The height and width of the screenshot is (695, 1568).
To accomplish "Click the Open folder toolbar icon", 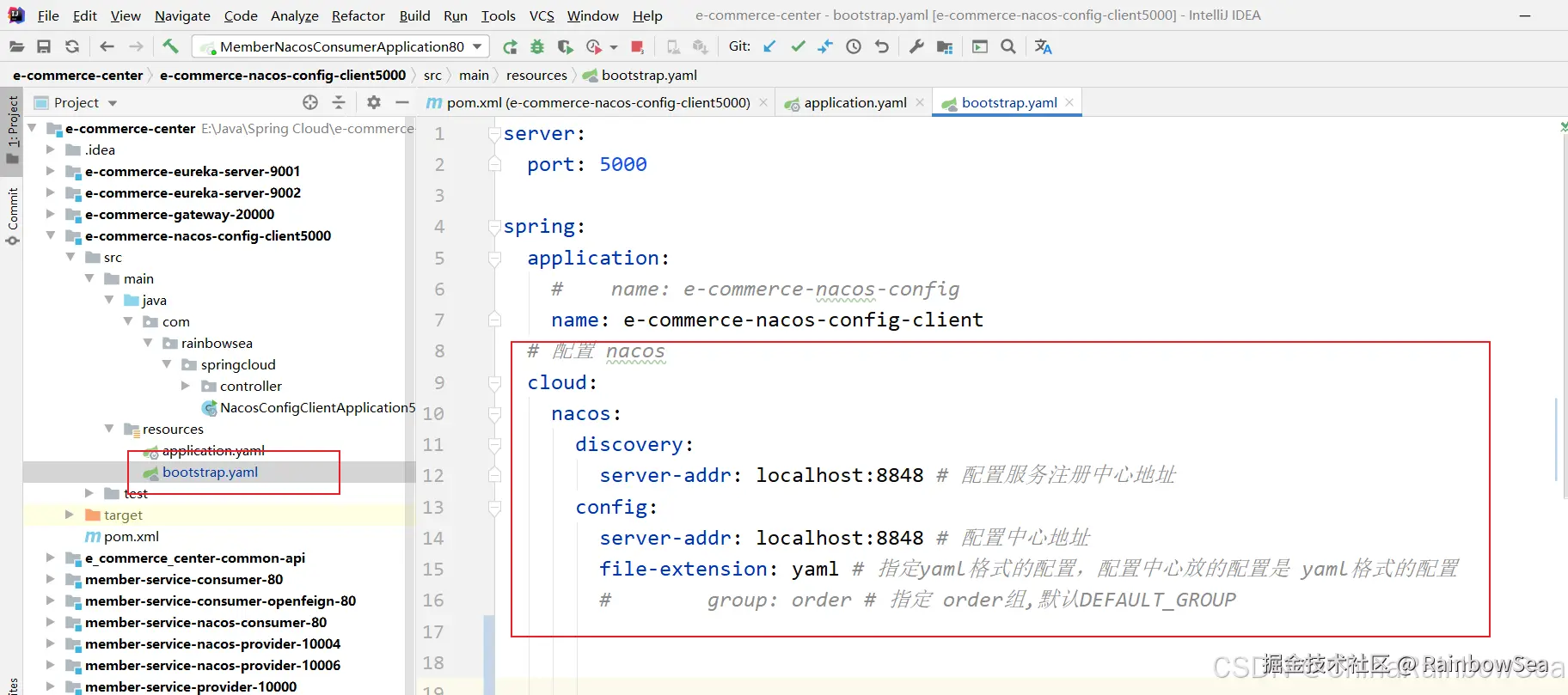I will (x=16, y=46).
